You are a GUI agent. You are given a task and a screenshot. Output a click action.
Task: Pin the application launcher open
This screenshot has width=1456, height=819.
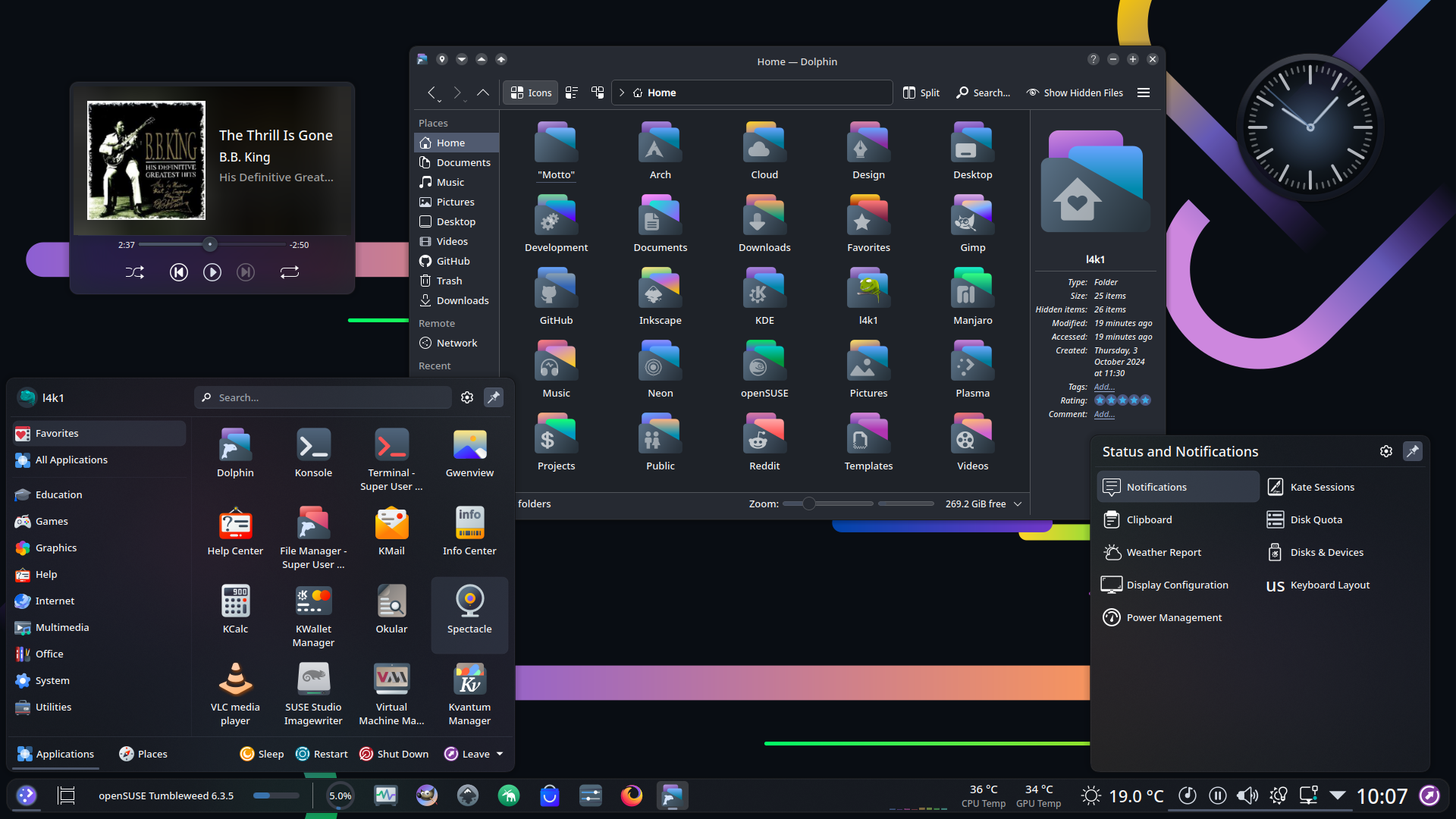[494, 397]
